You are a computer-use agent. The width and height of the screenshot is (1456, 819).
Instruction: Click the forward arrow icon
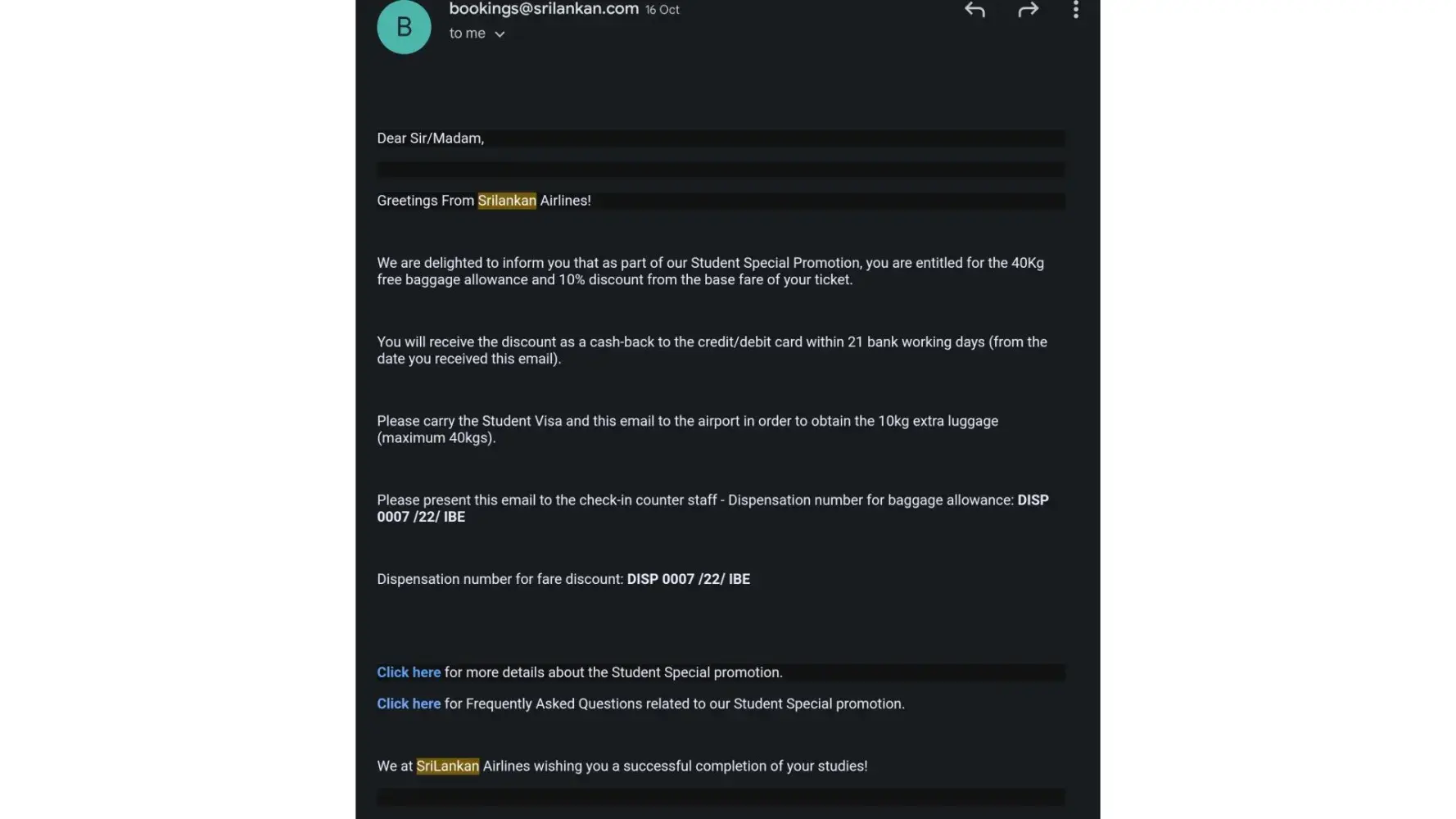click(1028, 10)
